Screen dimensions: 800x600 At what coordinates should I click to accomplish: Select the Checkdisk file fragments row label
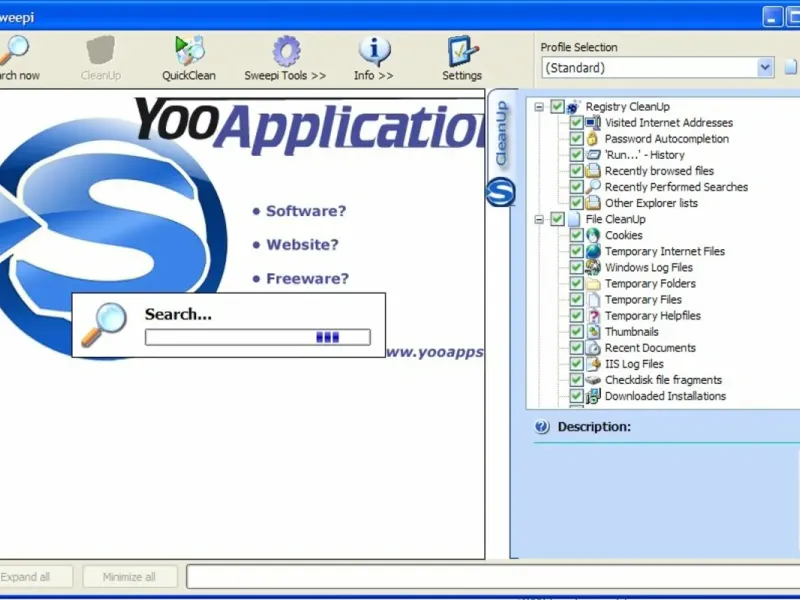tap(663, 380)
